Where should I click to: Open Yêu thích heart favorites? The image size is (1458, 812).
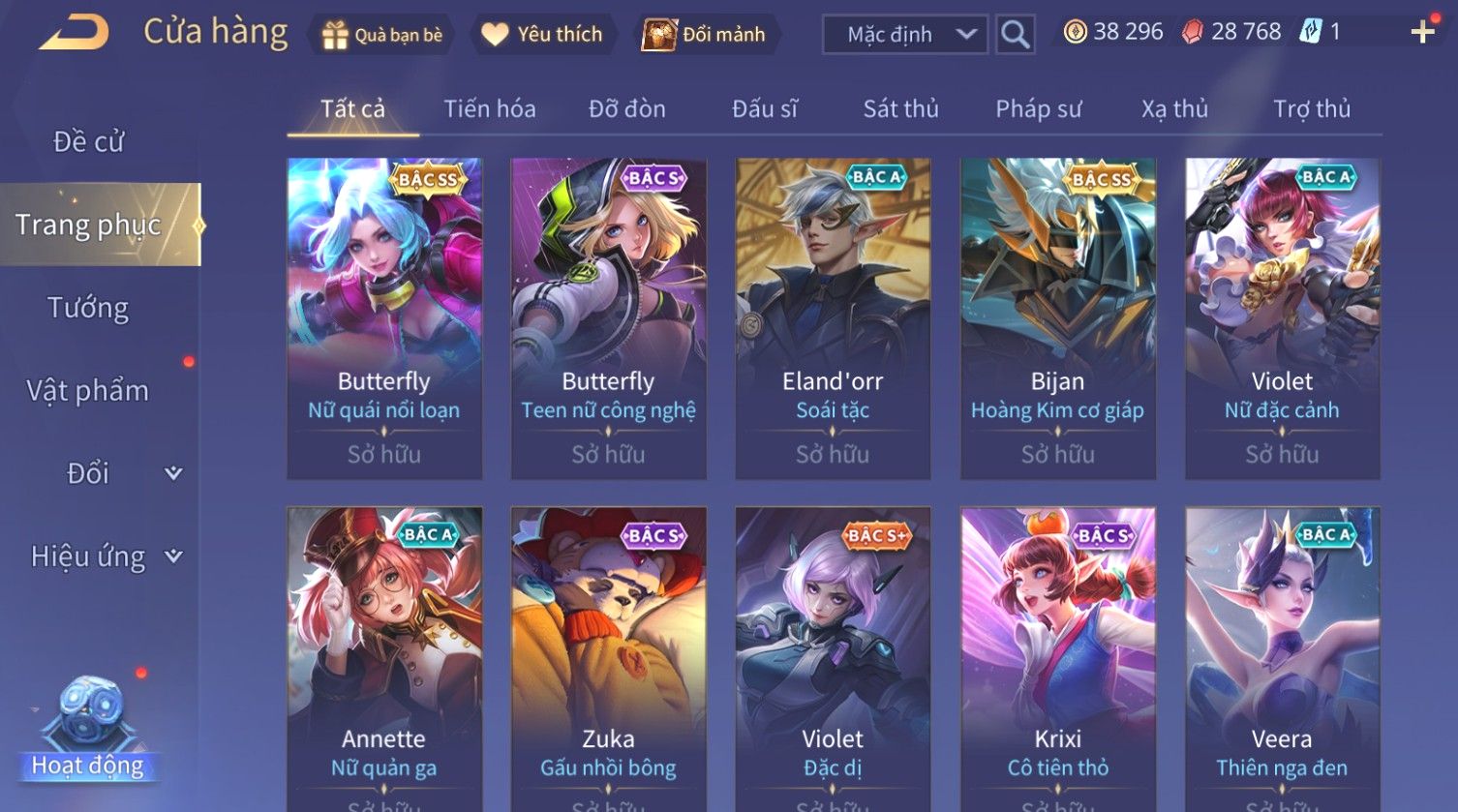(x=495, y=35)
